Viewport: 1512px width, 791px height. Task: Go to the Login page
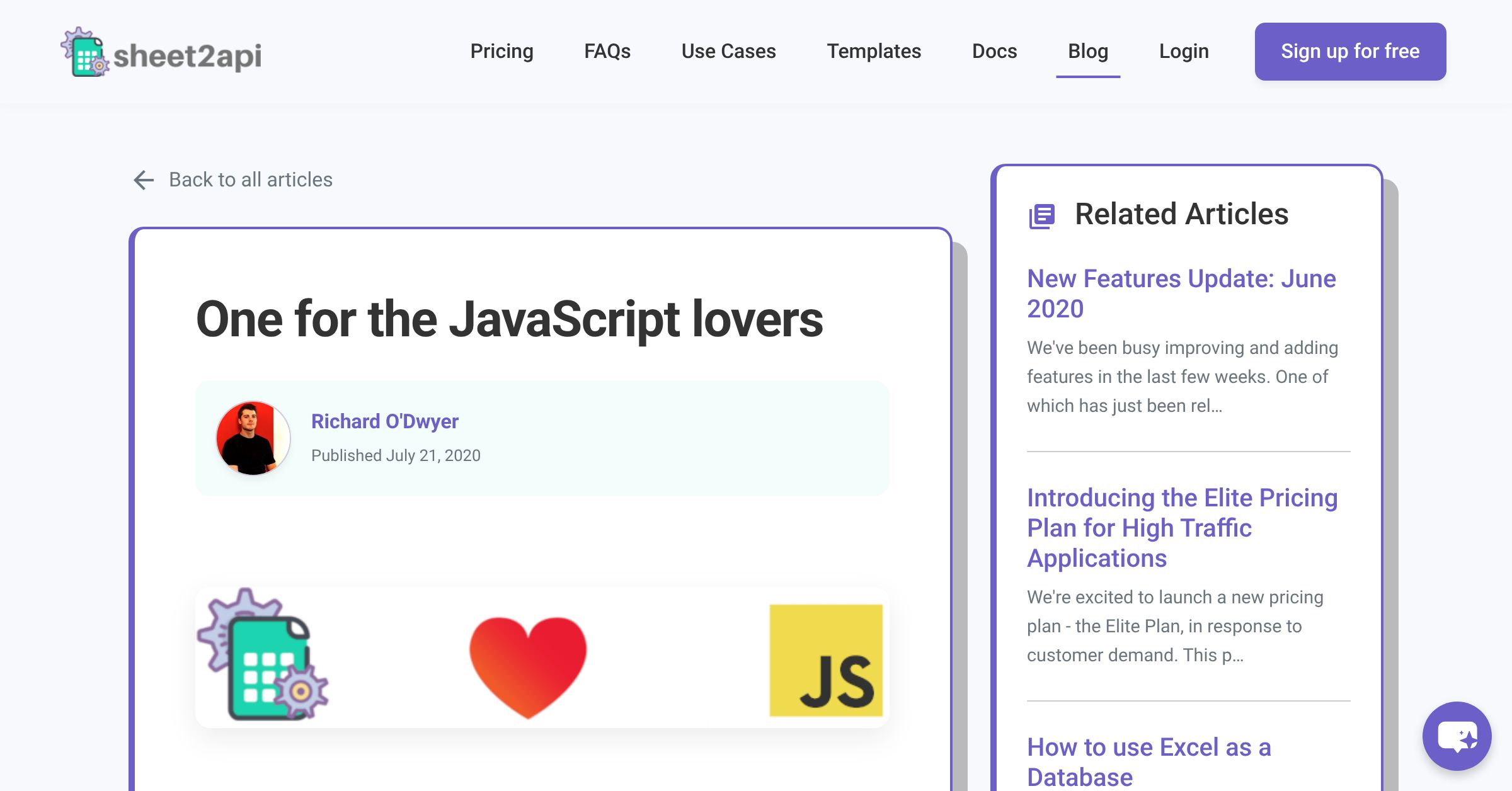click(1184, 52)
